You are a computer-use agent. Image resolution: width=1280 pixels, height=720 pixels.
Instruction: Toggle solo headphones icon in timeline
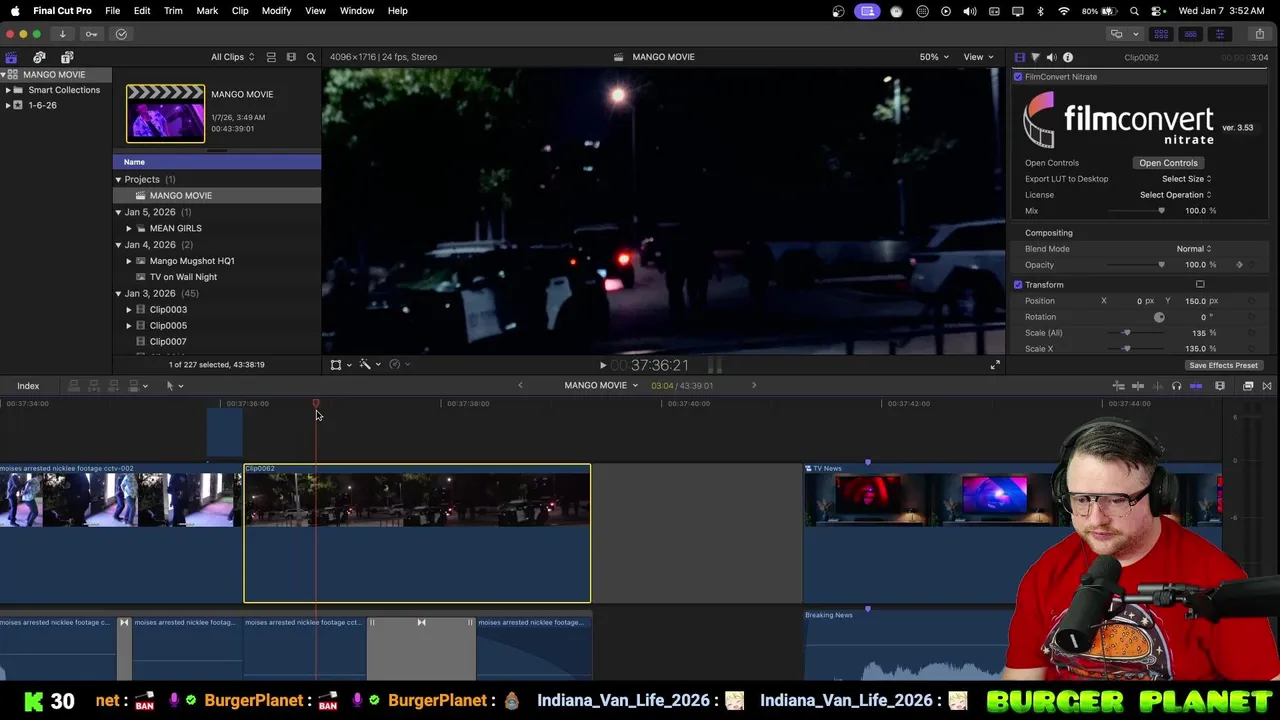pyautogui.click(x=1176, y=386)
